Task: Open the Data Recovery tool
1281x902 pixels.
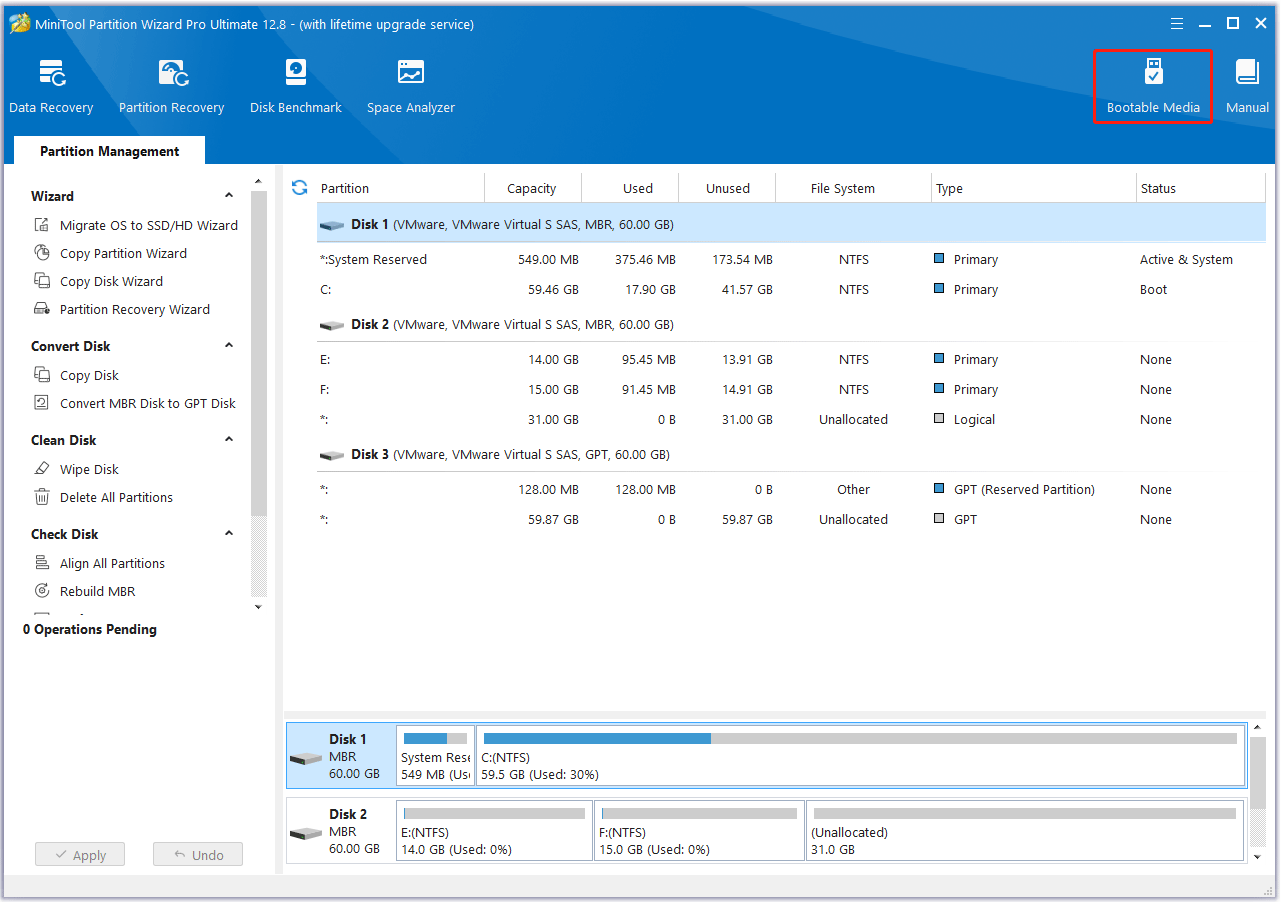Action: pyautogui.click(x=51, y=85)
